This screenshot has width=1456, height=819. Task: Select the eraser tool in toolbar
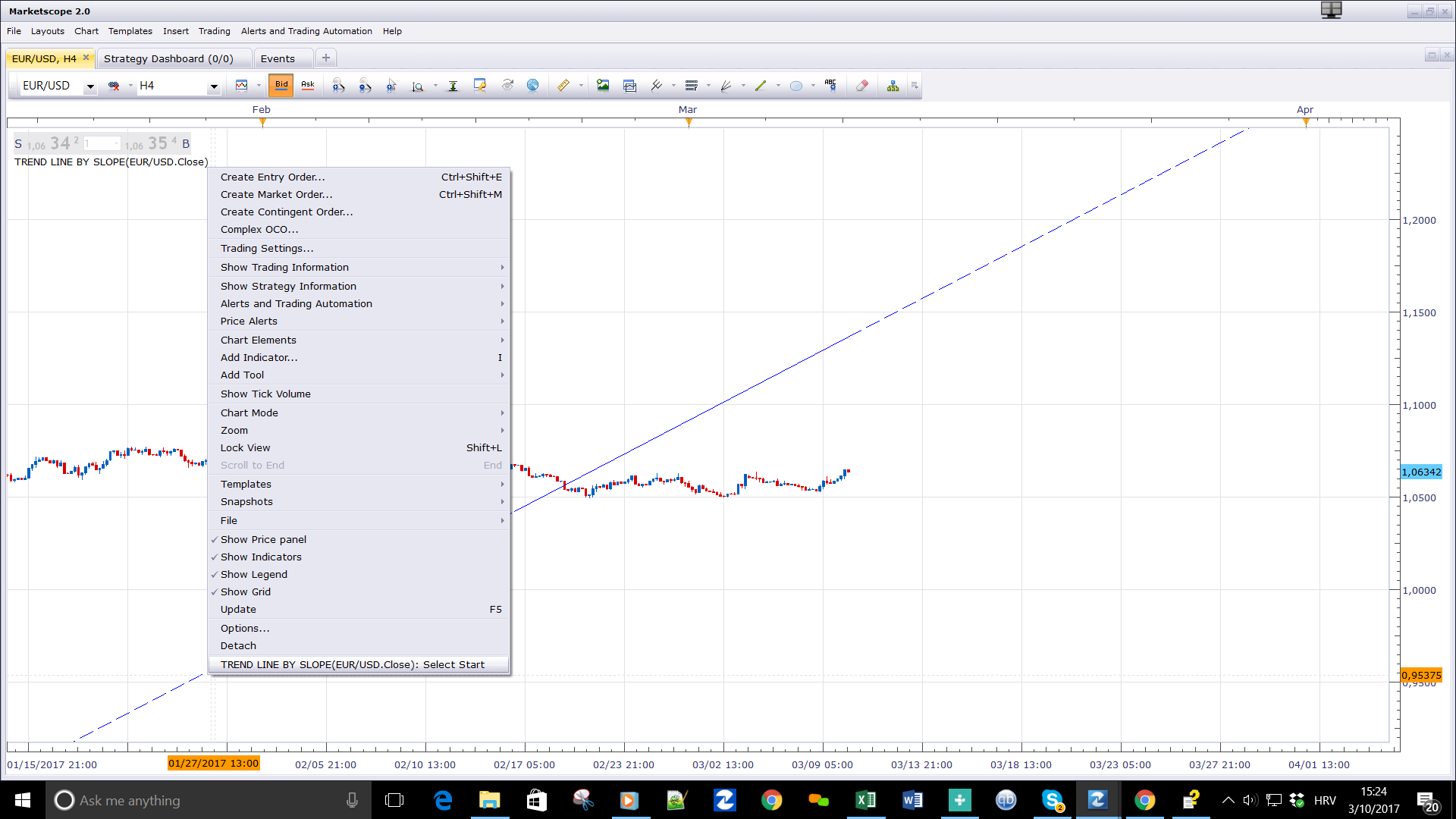tap(862, 86)
